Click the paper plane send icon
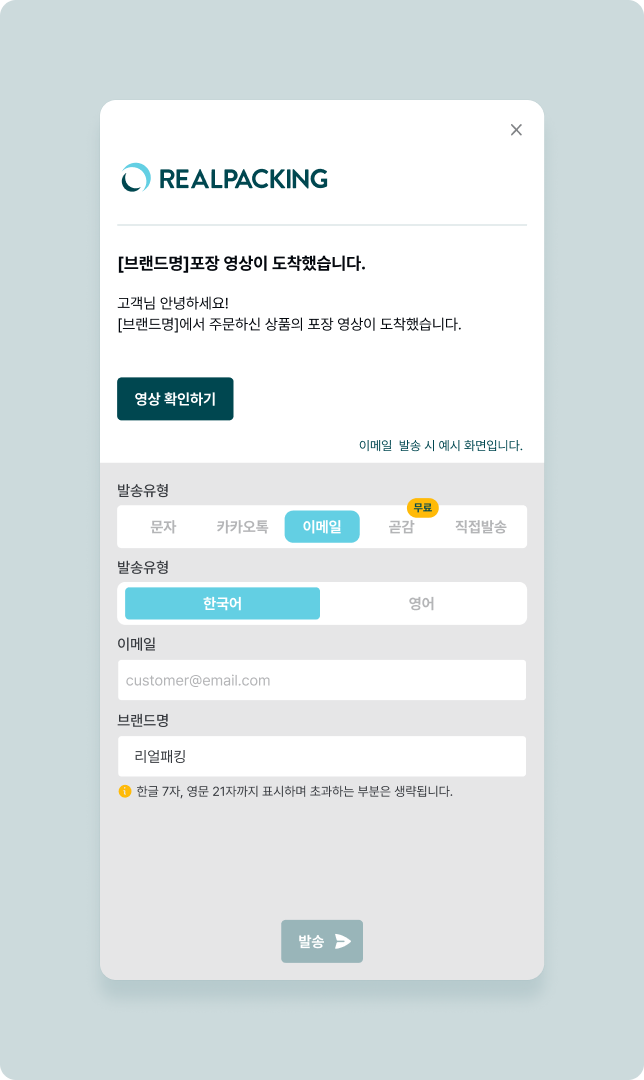644x1080 pixels. (343, 941)
